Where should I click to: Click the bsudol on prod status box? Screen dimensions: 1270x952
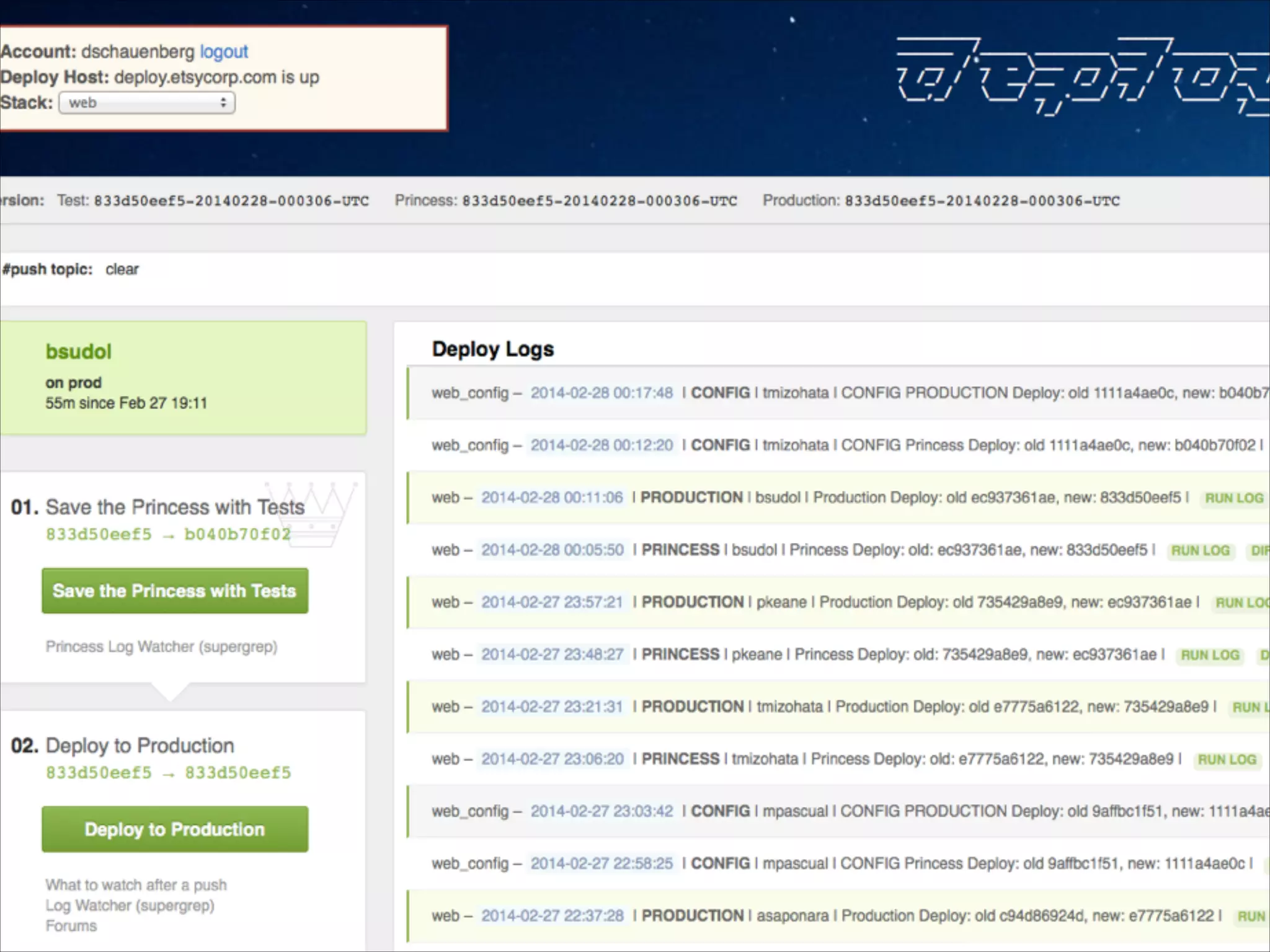(183, 377)
